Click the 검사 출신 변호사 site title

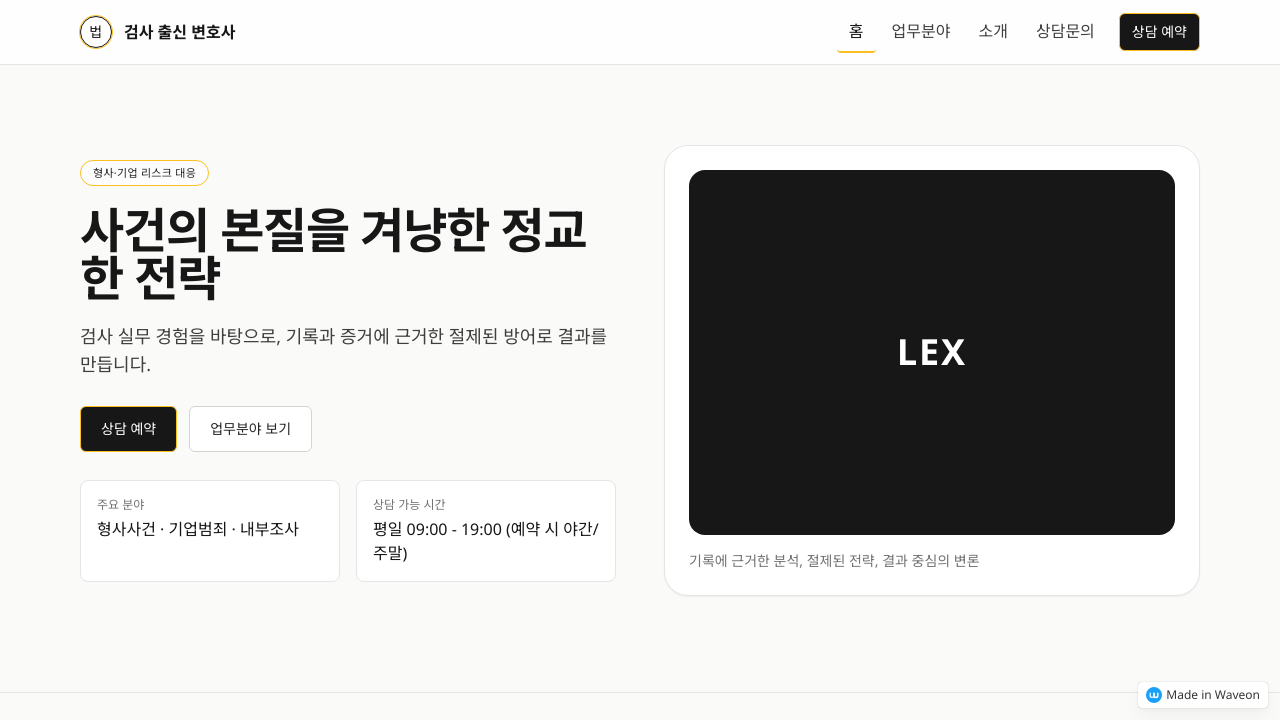(179, 32)
